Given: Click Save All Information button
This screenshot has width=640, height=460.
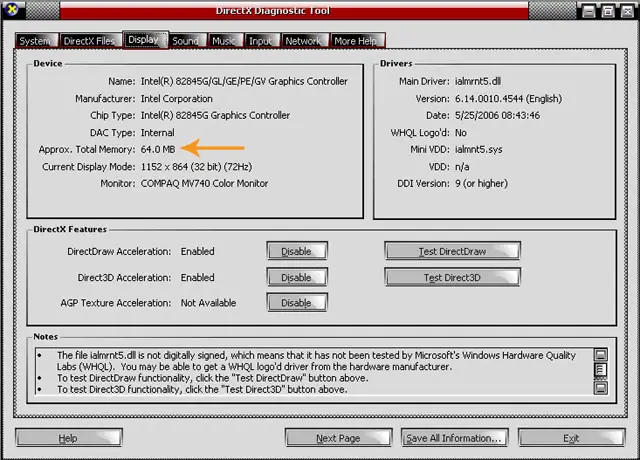Looking at the screenshot, I should click(454, 438).
